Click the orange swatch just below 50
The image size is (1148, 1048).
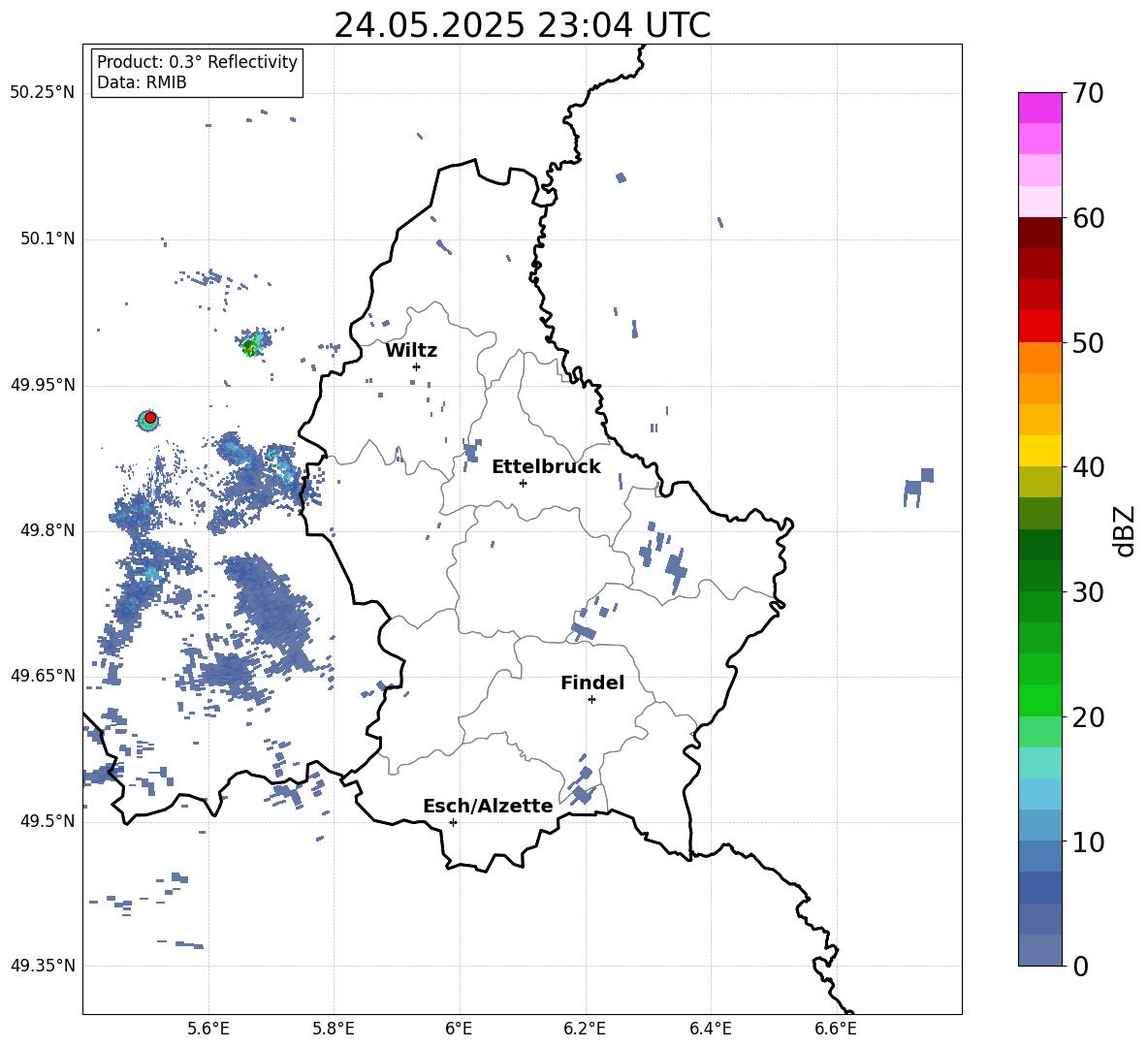pos(1040,358)
